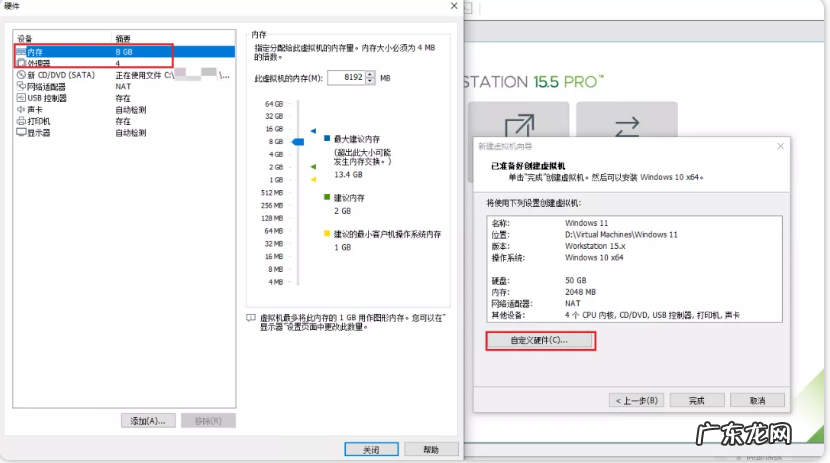Click 完成 to finish the wizard
830x463 pixels.
pos(697,401)
